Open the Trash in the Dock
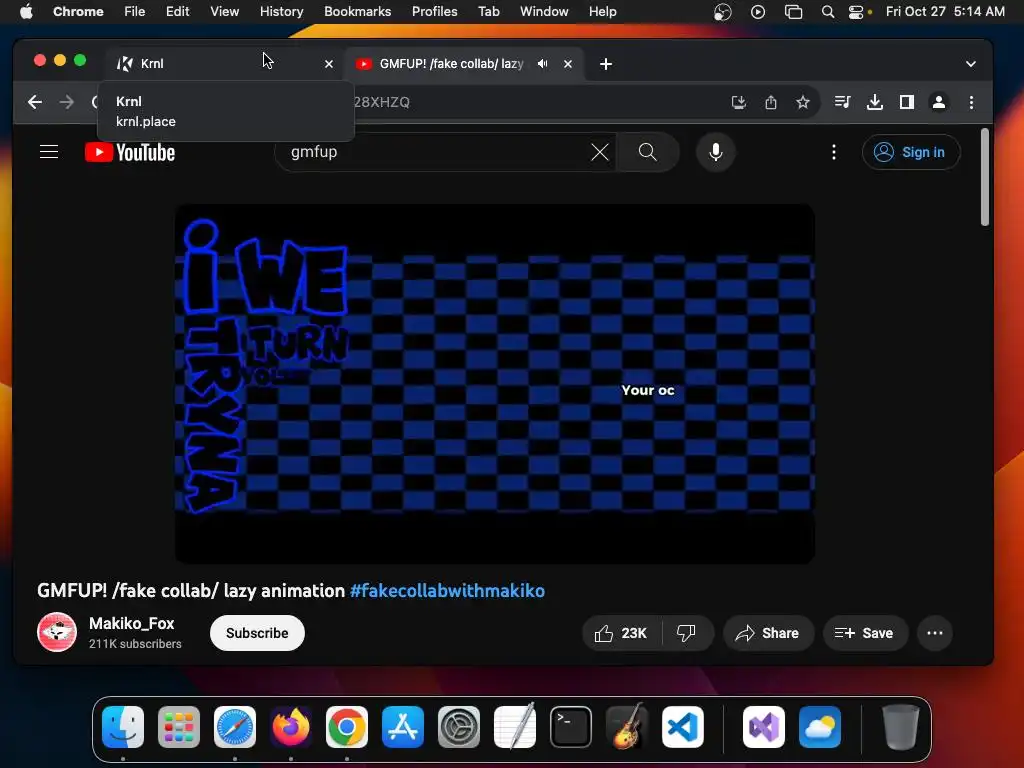Image resolution: width=1024 pixels, height=768 pixels. pyautogui.click(x=901, y=727)
